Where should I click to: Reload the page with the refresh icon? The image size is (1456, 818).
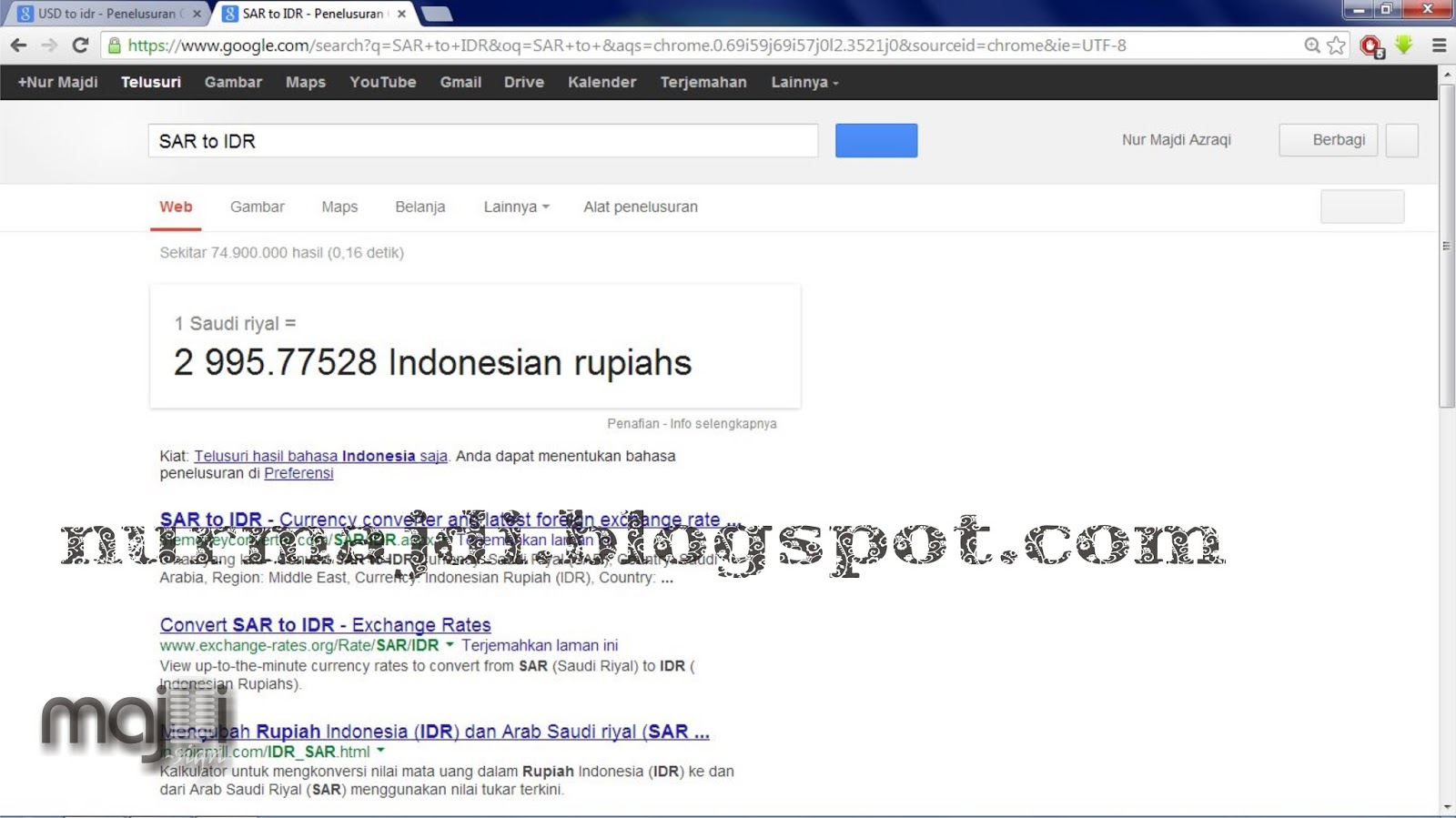(80, 45)
